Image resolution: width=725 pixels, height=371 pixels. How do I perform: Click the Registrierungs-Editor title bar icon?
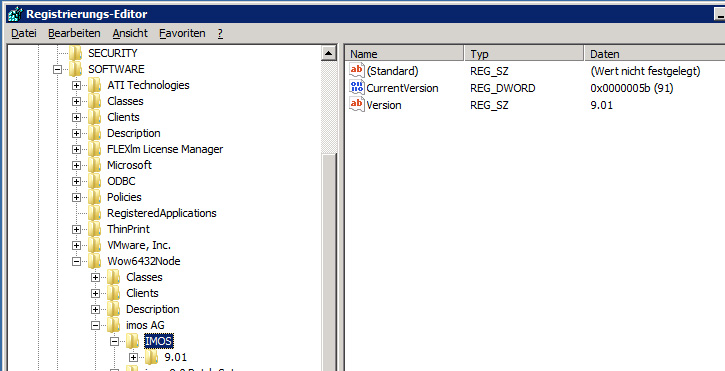(x=15, y=13)
